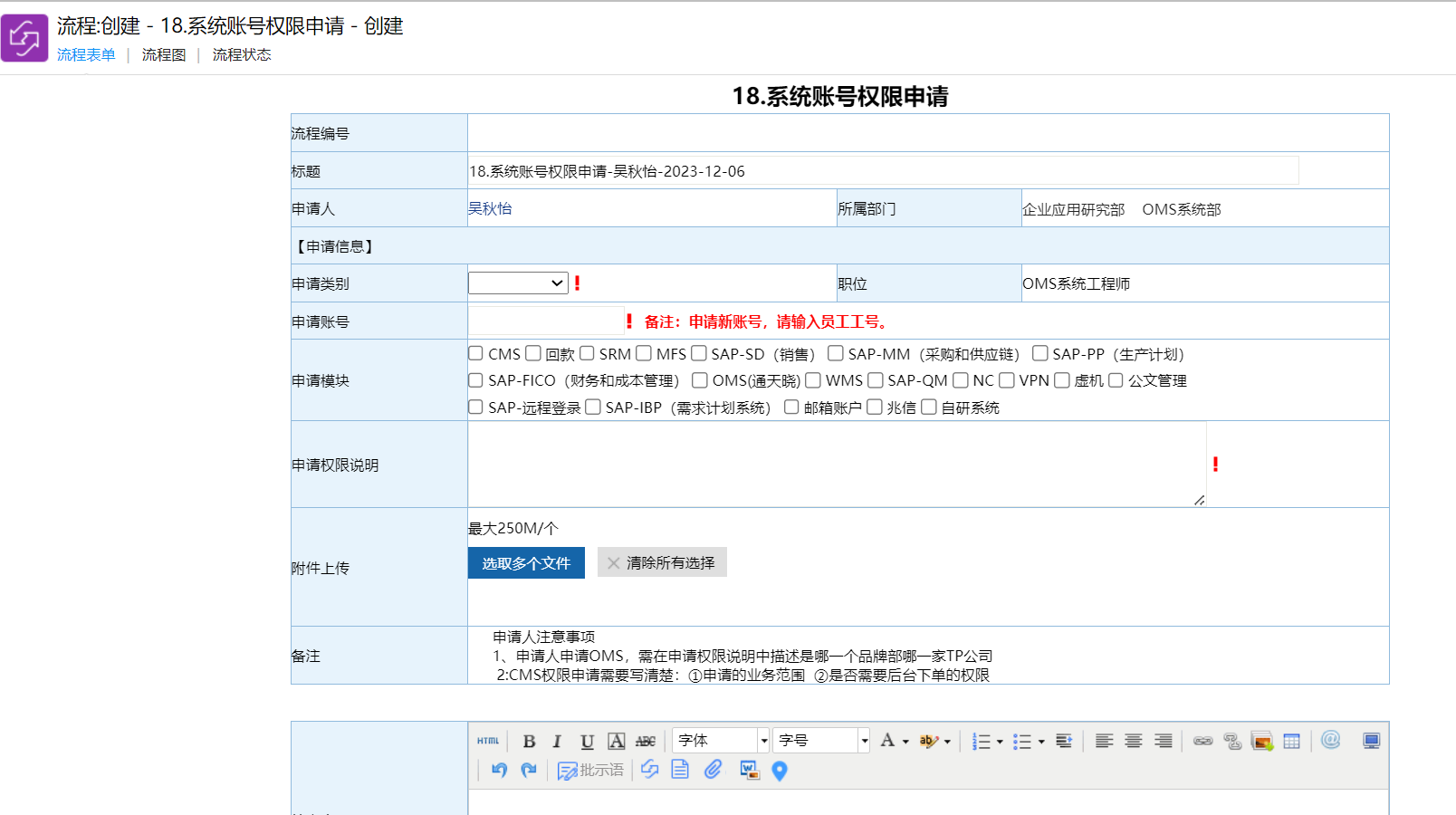Click the Word import icon

pos(749,770)
